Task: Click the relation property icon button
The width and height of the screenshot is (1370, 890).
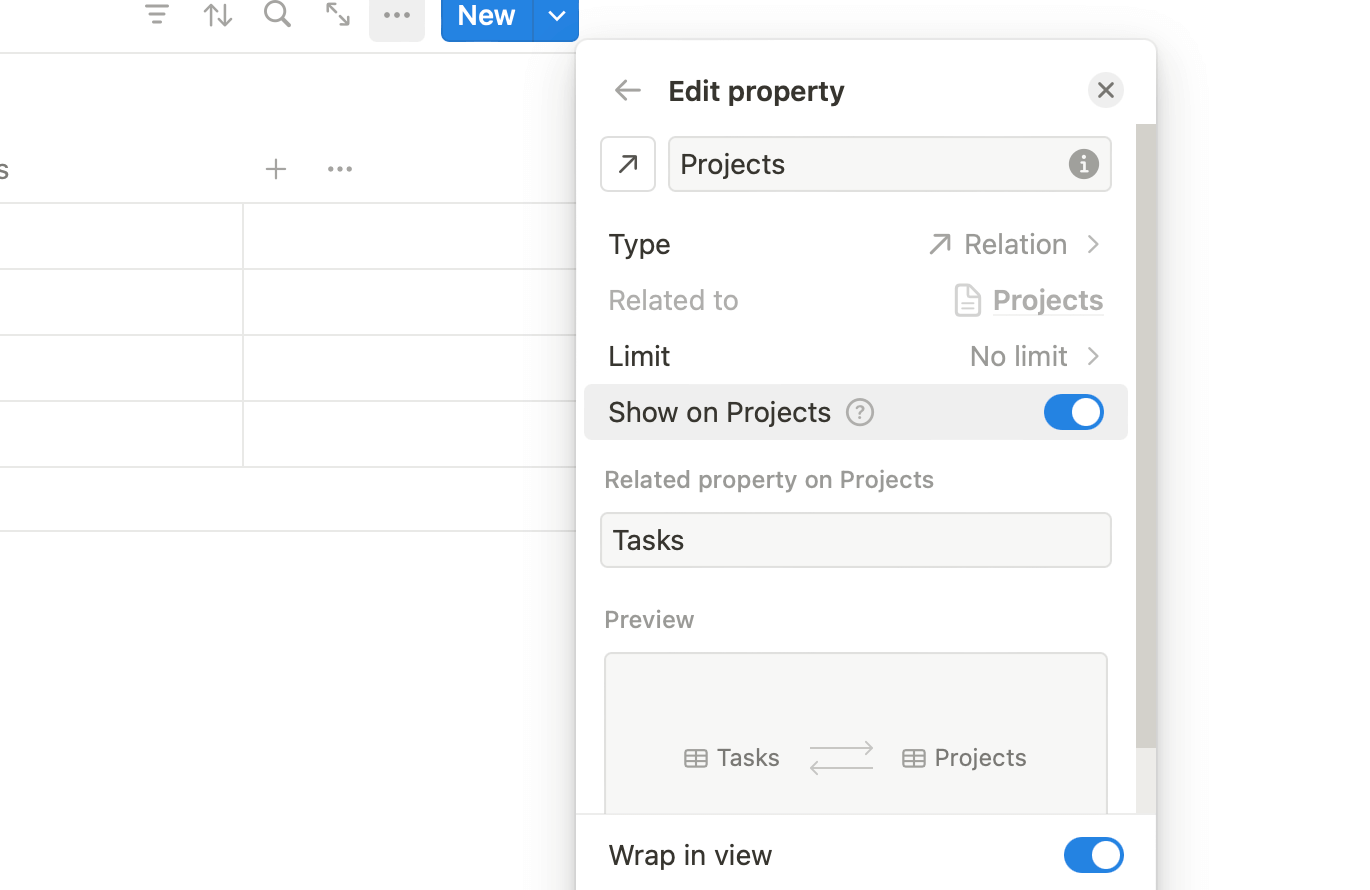Action: point(628,164)
